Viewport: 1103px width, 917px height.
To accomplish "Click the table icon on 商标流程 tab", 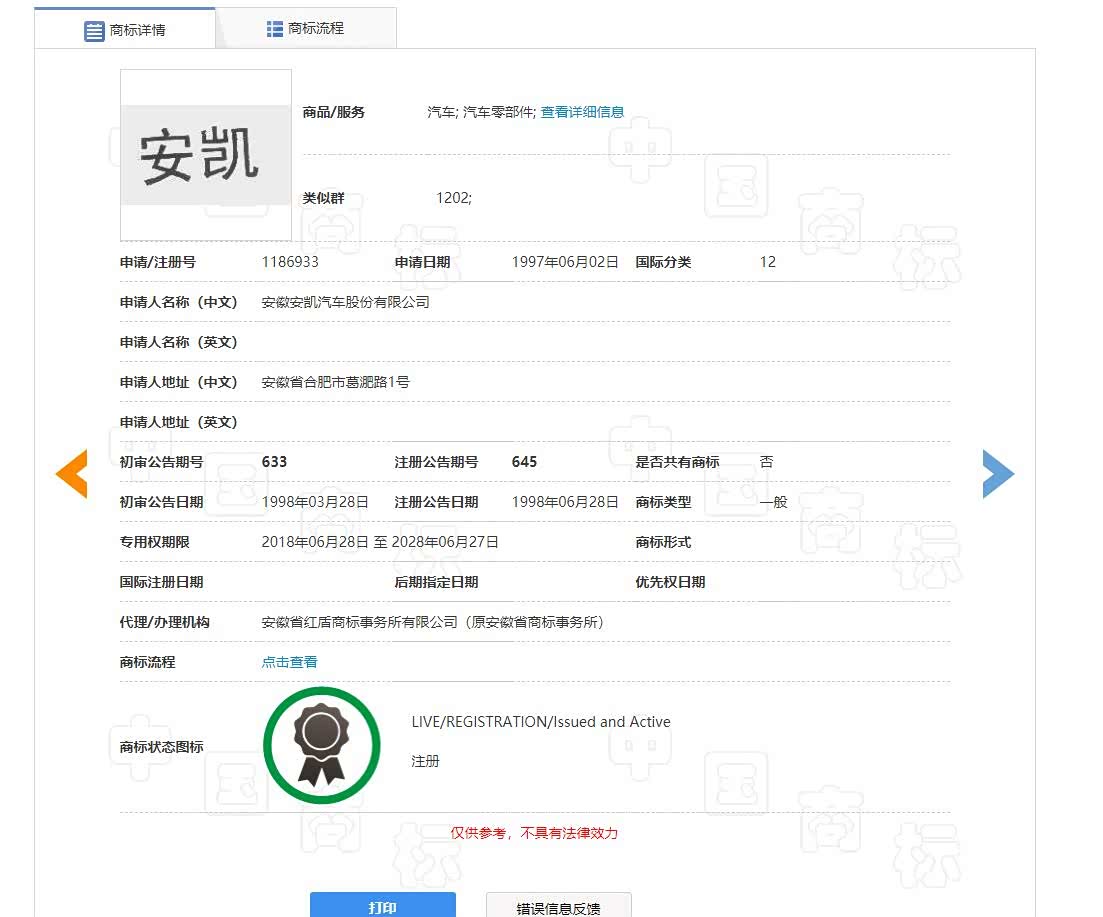I will [x=275, y=29].
